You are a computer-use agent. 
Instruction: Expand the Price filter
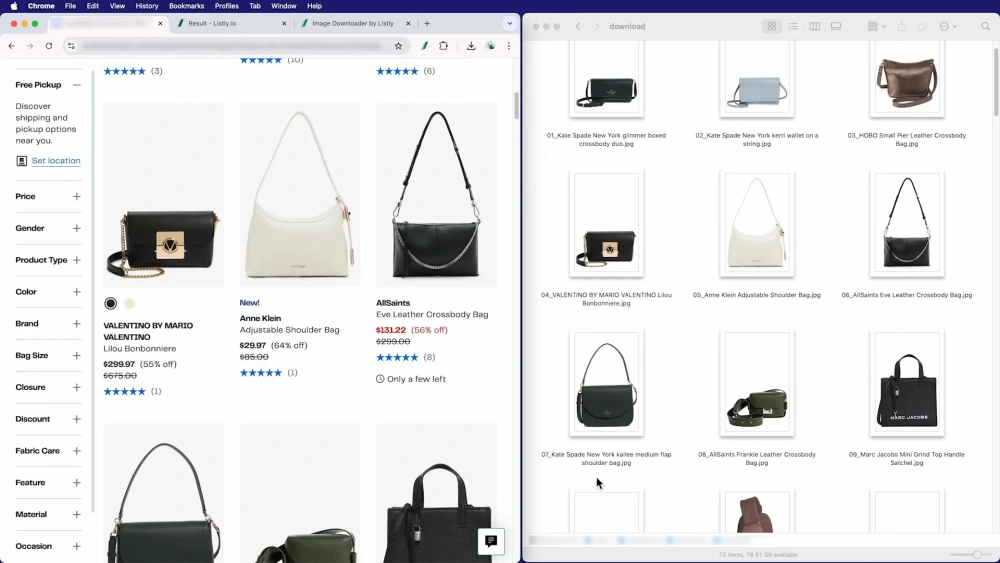[77, 196]
